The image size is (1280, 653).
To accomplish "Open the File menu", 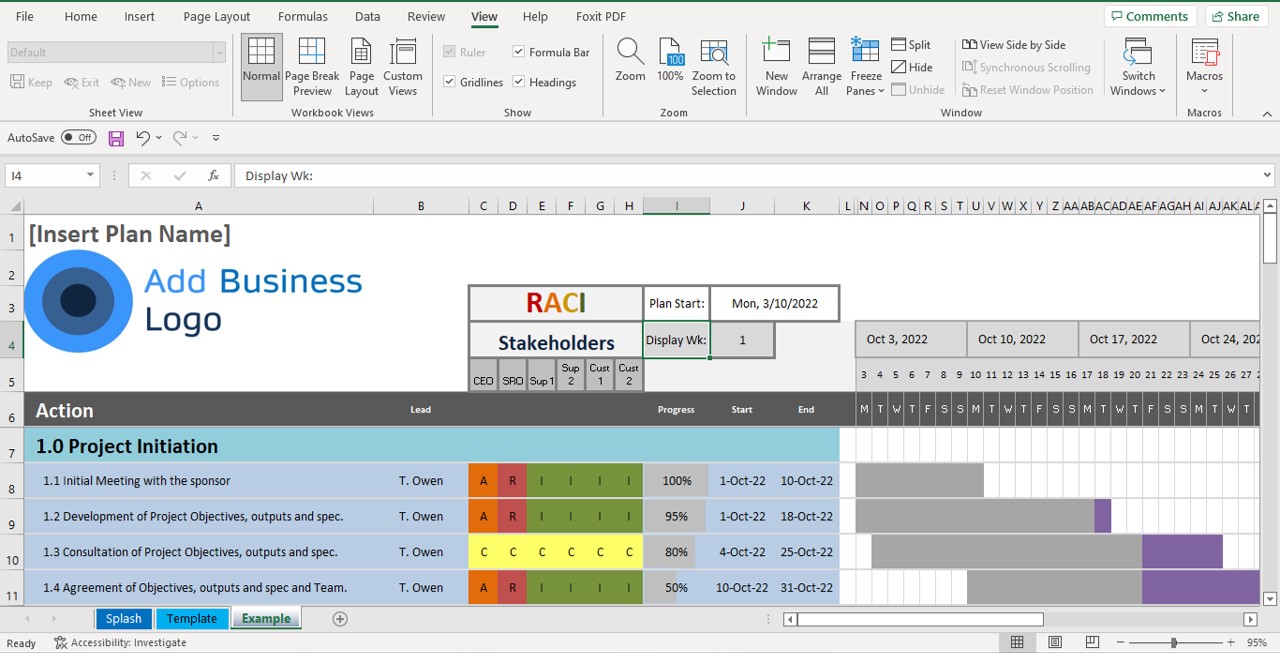I will (x=25, y=16).
